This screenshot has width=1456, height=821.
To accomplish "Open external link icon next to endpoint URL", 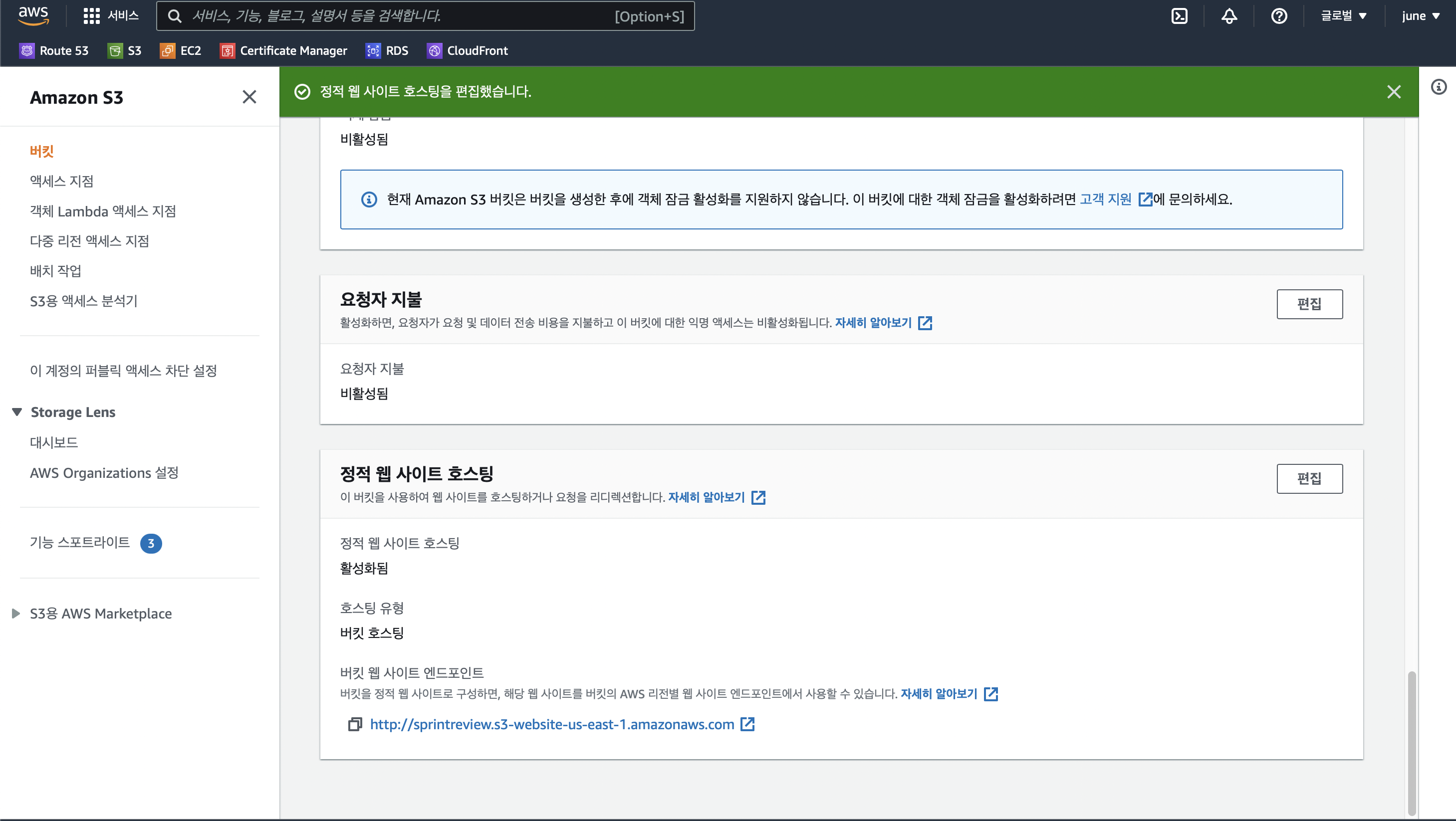I will (x=747, y=724).
